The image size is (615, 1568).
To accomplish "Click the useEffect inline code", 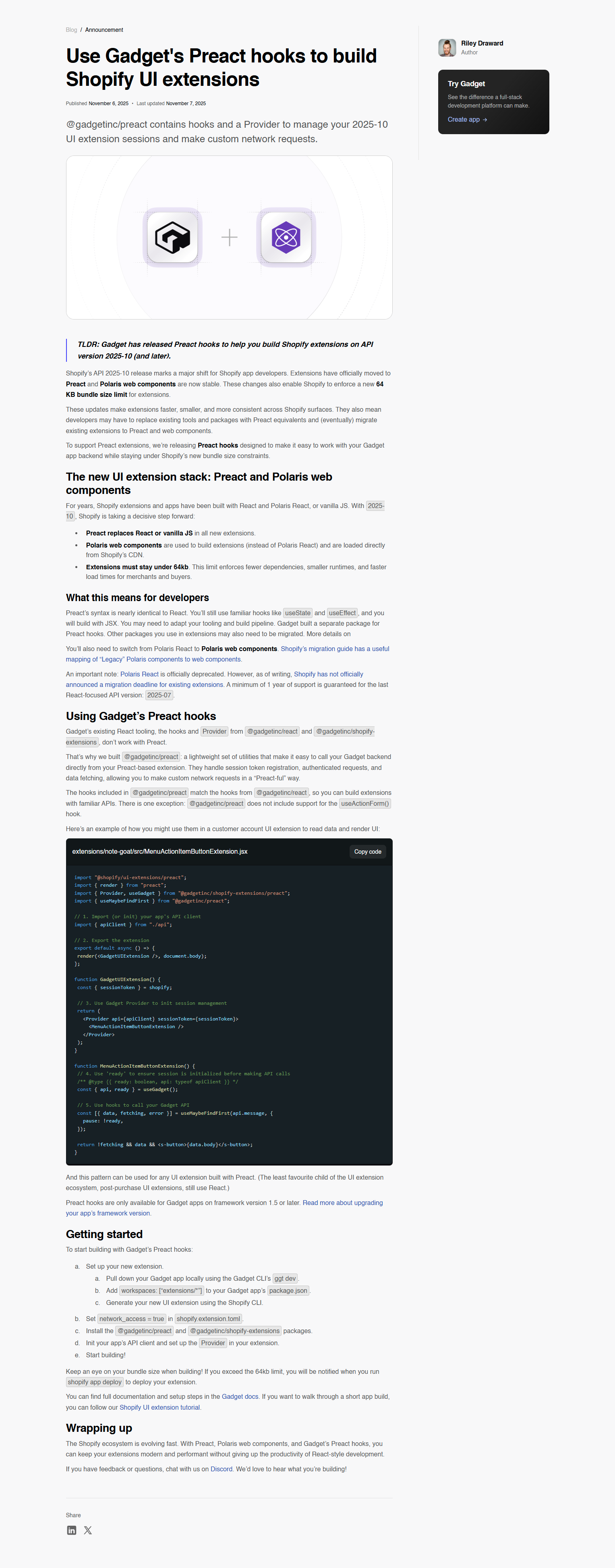I will 342,613.
